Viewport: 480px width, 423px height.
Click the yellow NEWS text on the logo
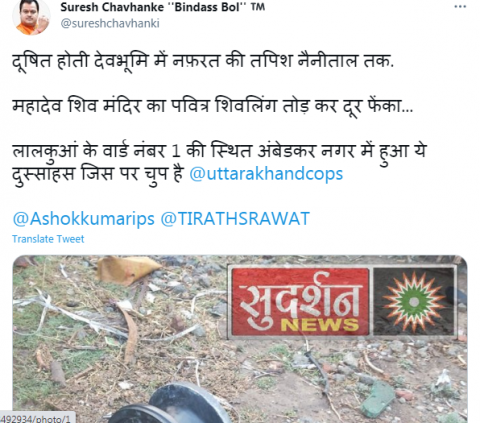point(320,325)
